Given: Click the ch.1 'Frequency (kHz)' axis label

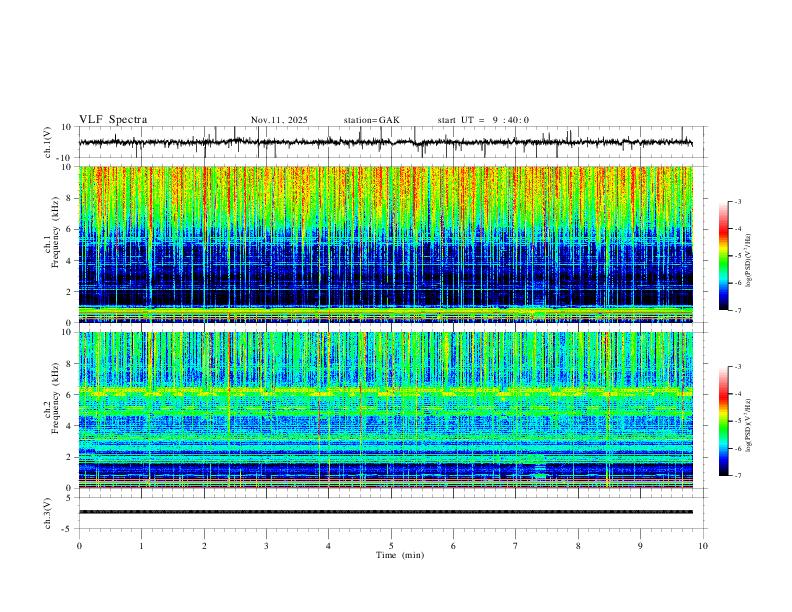Looking at the screenshot, I should pos(55,233).
